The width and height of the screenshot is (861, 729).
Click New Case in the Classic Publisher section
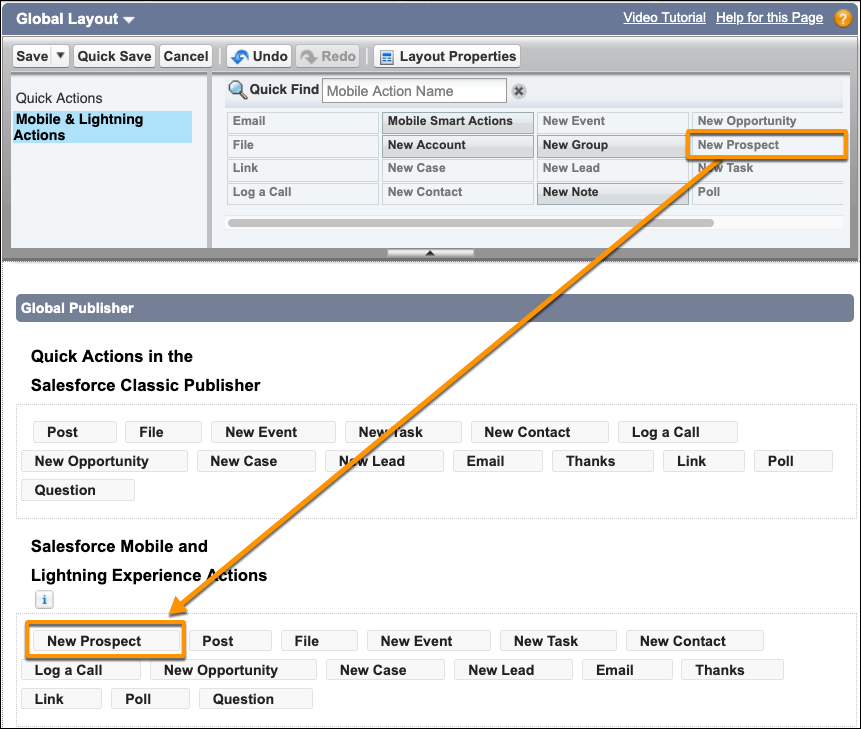click(x=256, y=461)
